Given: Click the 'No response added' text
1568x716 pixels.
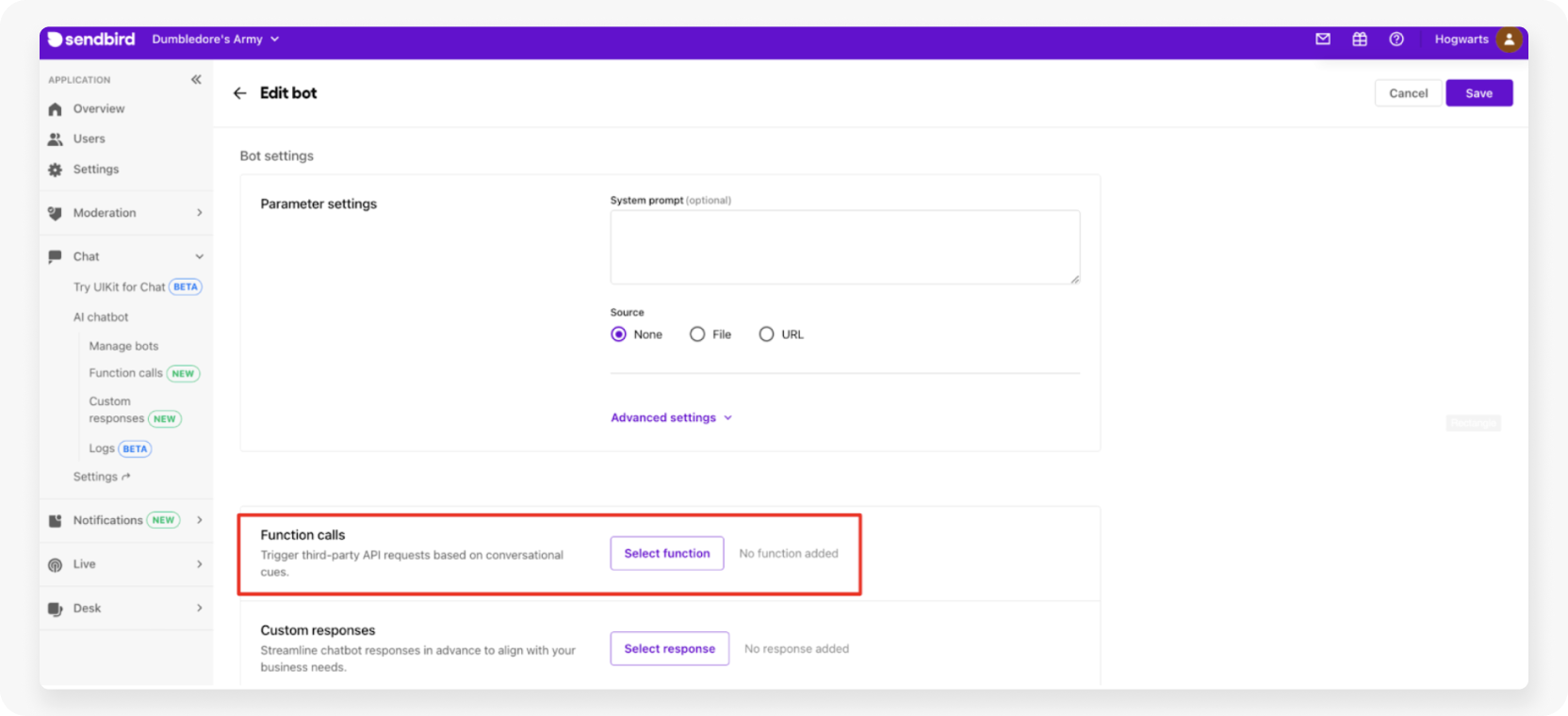Looking at the screenshot, I should [796, 648].
